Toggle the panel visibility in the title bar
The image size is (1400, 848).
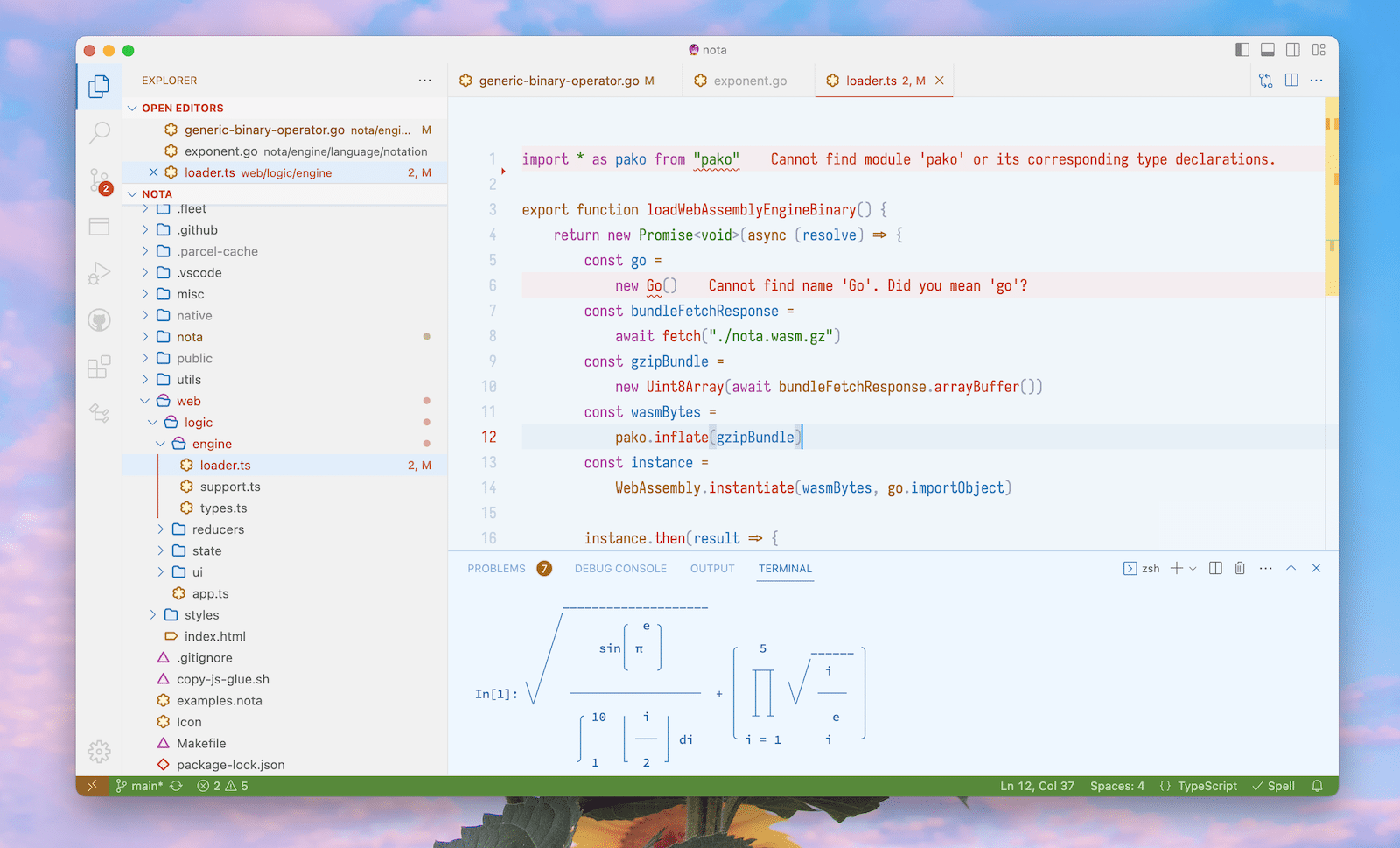tap(1268, 50)
